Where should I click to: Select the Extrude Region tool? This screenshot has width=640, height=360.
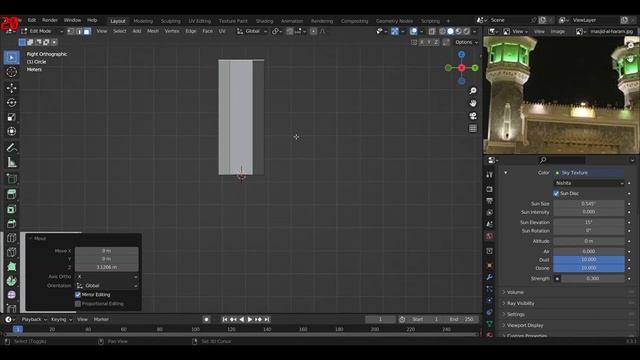(x=11, y=194)
